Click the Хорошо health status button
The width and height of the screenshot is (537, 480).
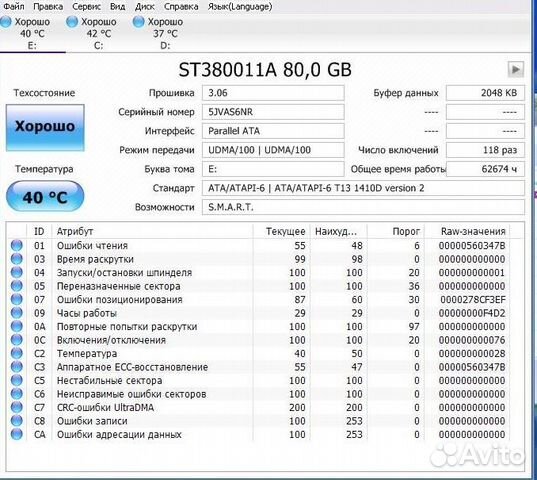tap(45, 127)
